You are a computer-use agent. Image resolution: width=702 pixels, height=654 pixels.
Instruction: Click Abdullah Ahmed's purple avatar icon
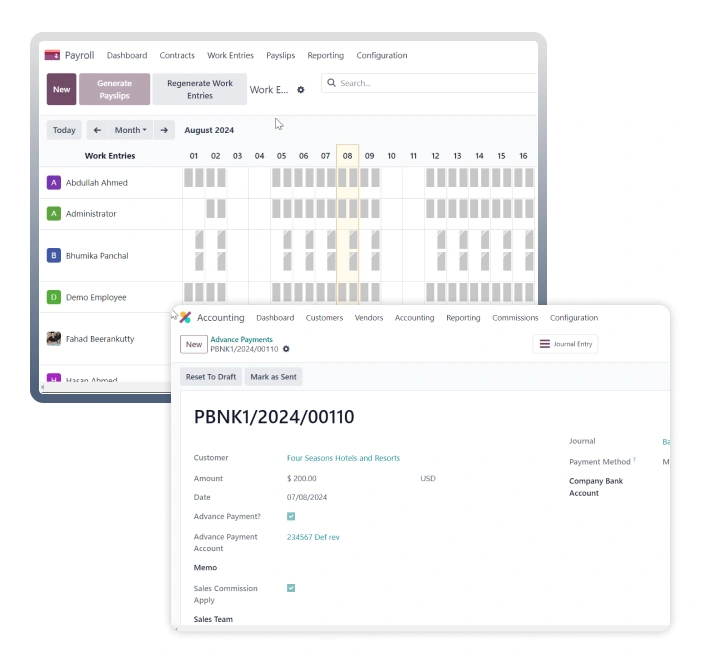[x=54, y=183]
